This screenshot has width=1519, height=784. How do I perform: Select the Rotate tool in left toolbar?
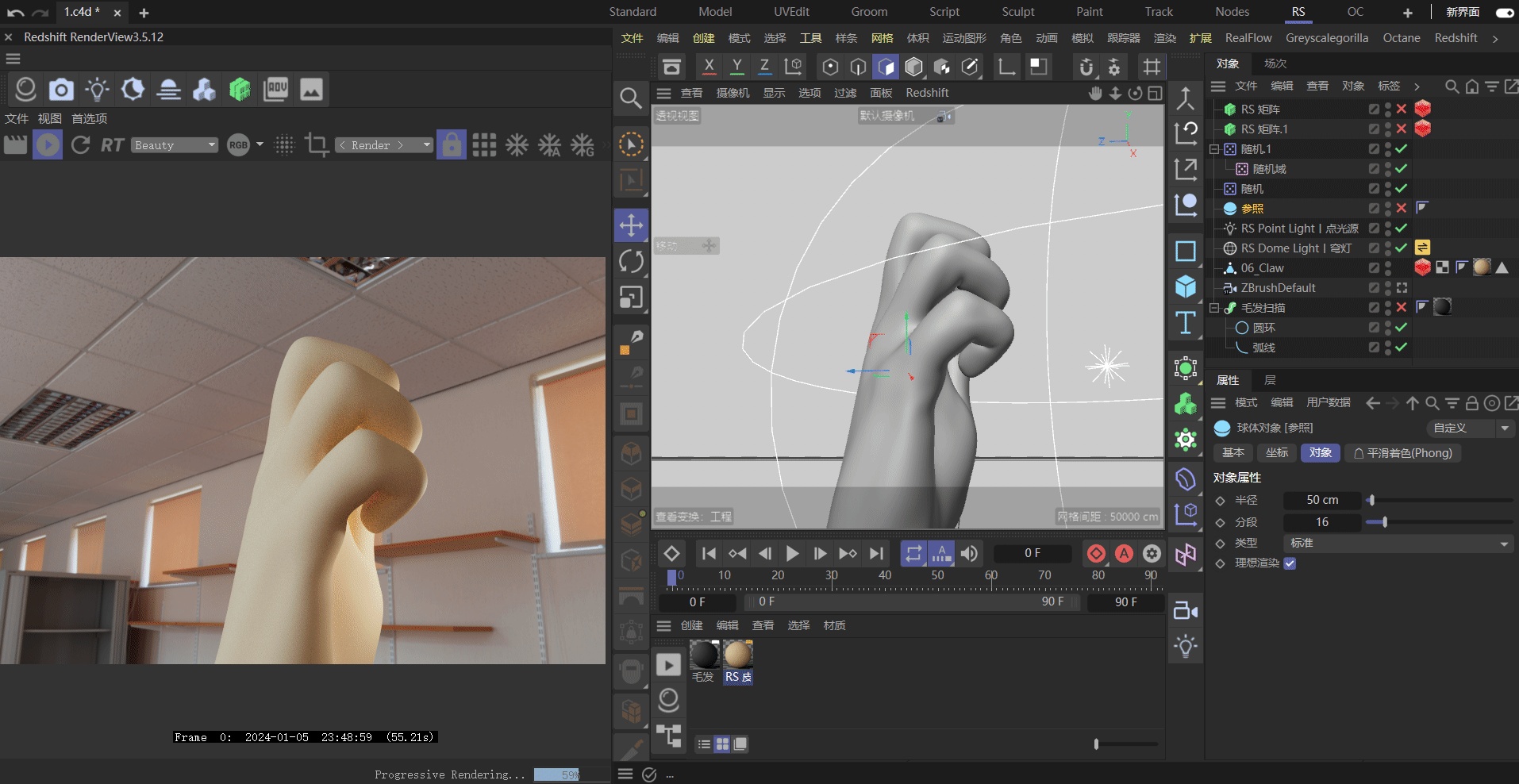click(631, 261)
